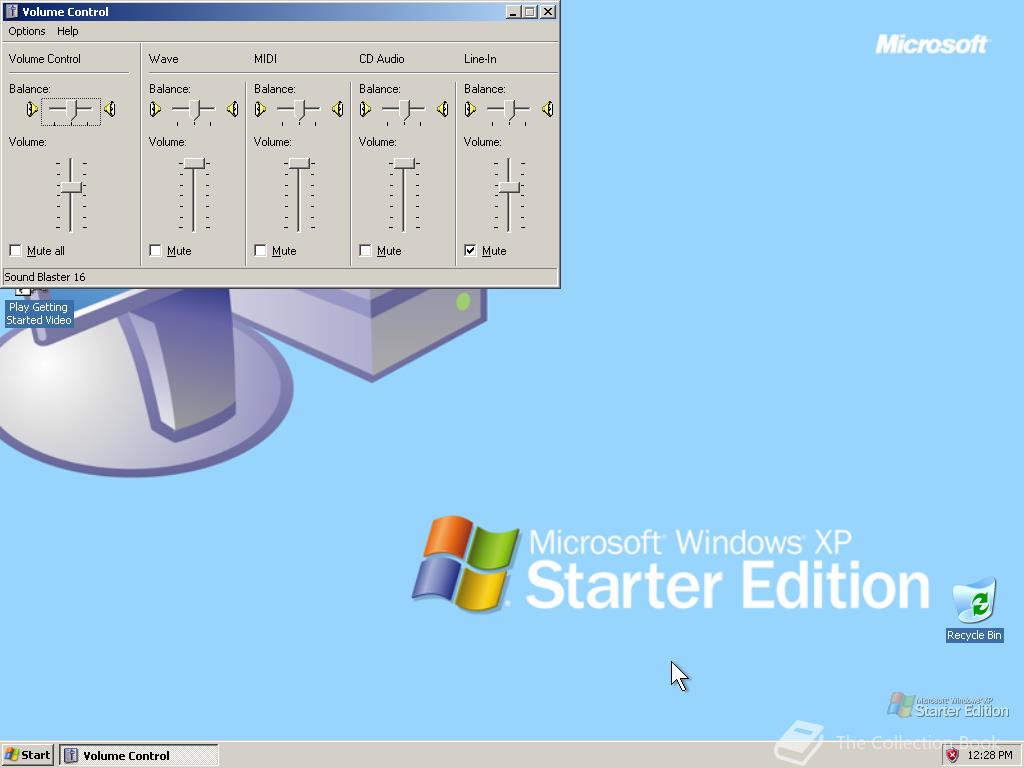Click the master volume slider thumb
The image size is (1024, 768).
click(71, 188)
